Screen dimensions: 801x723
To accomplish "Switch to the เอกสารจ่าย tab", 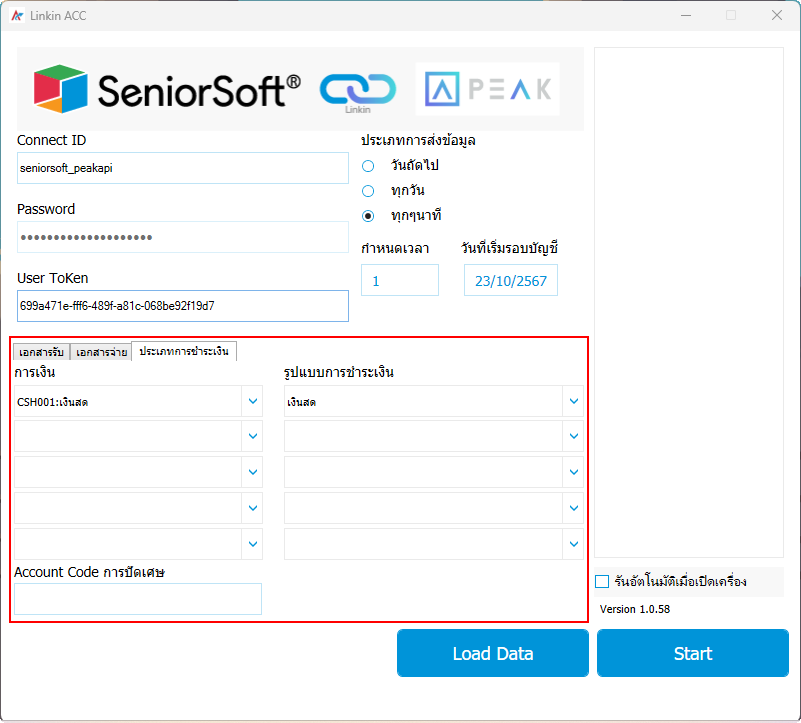I will tap(101, 352).
